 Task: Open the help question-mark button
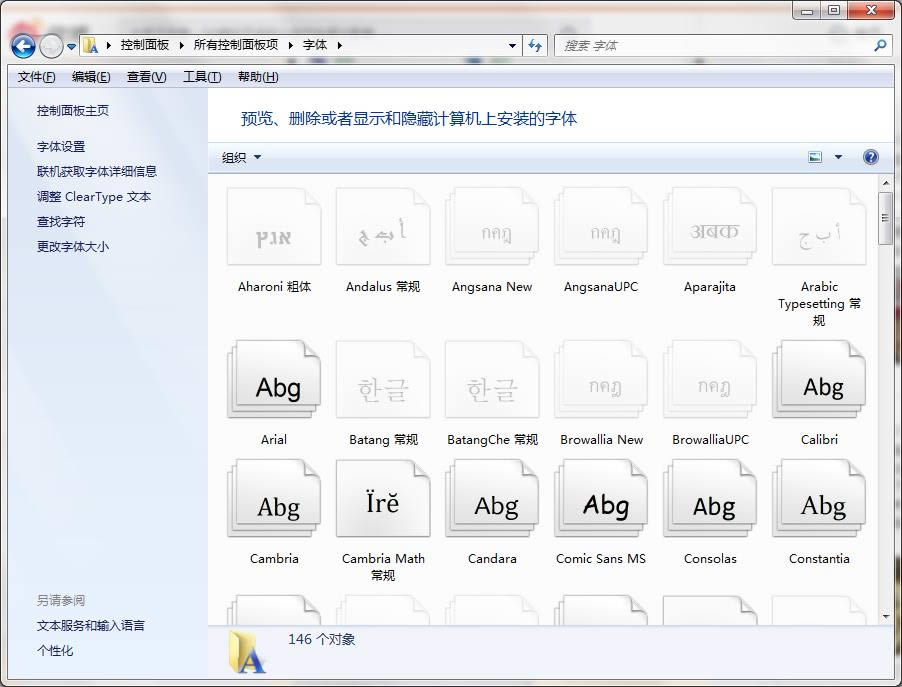[x=870, y=157]
